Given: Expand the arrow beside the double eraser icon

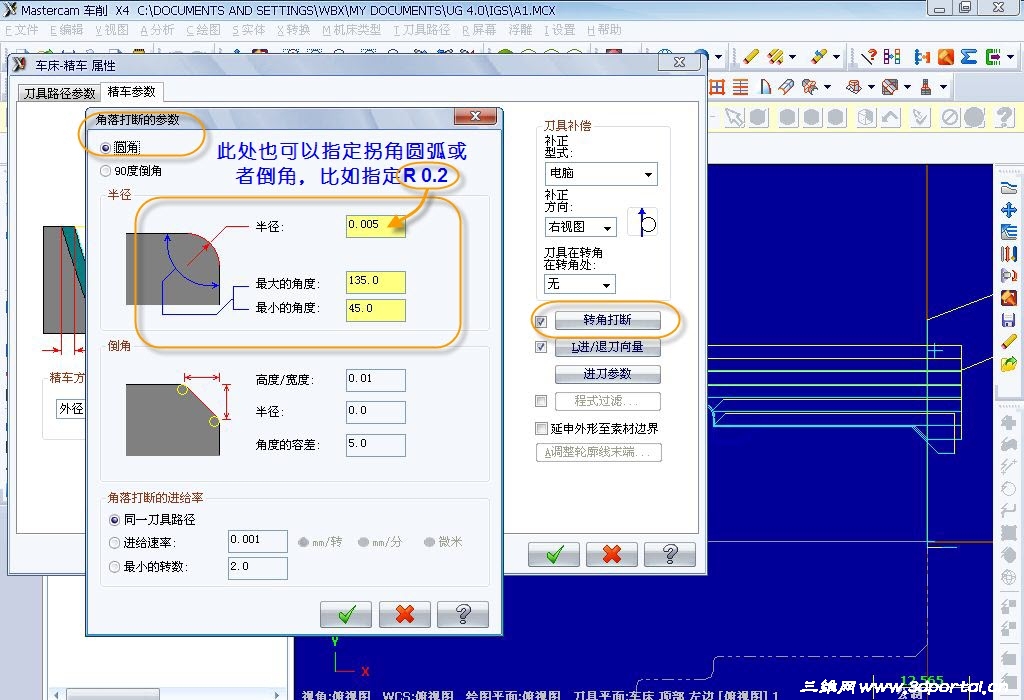Looking at the screenshot, I should tap(793, 57).
